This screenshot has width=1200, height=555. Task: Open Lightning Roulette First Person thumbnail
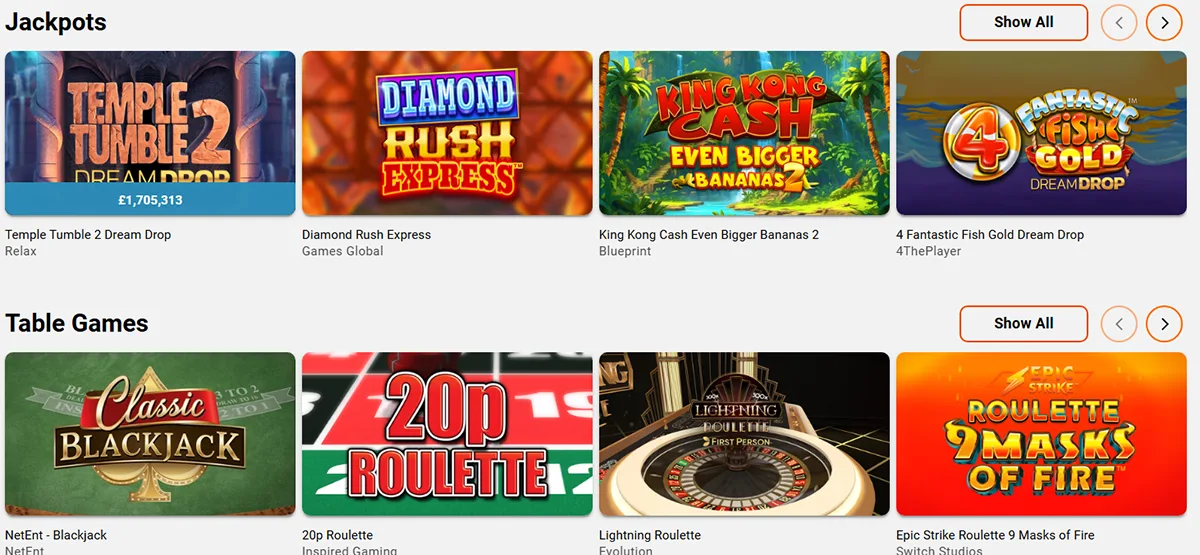(744, 434)
